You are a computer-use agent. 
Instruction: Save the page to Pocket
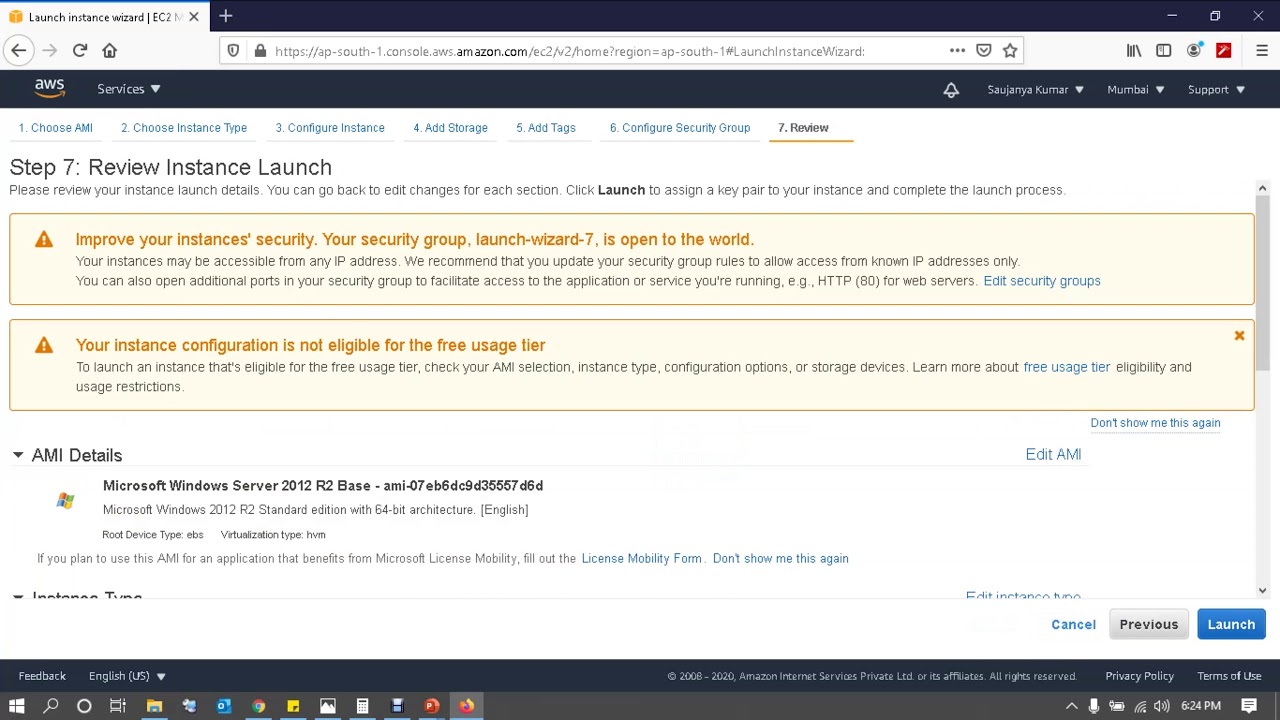coord(984,50)
